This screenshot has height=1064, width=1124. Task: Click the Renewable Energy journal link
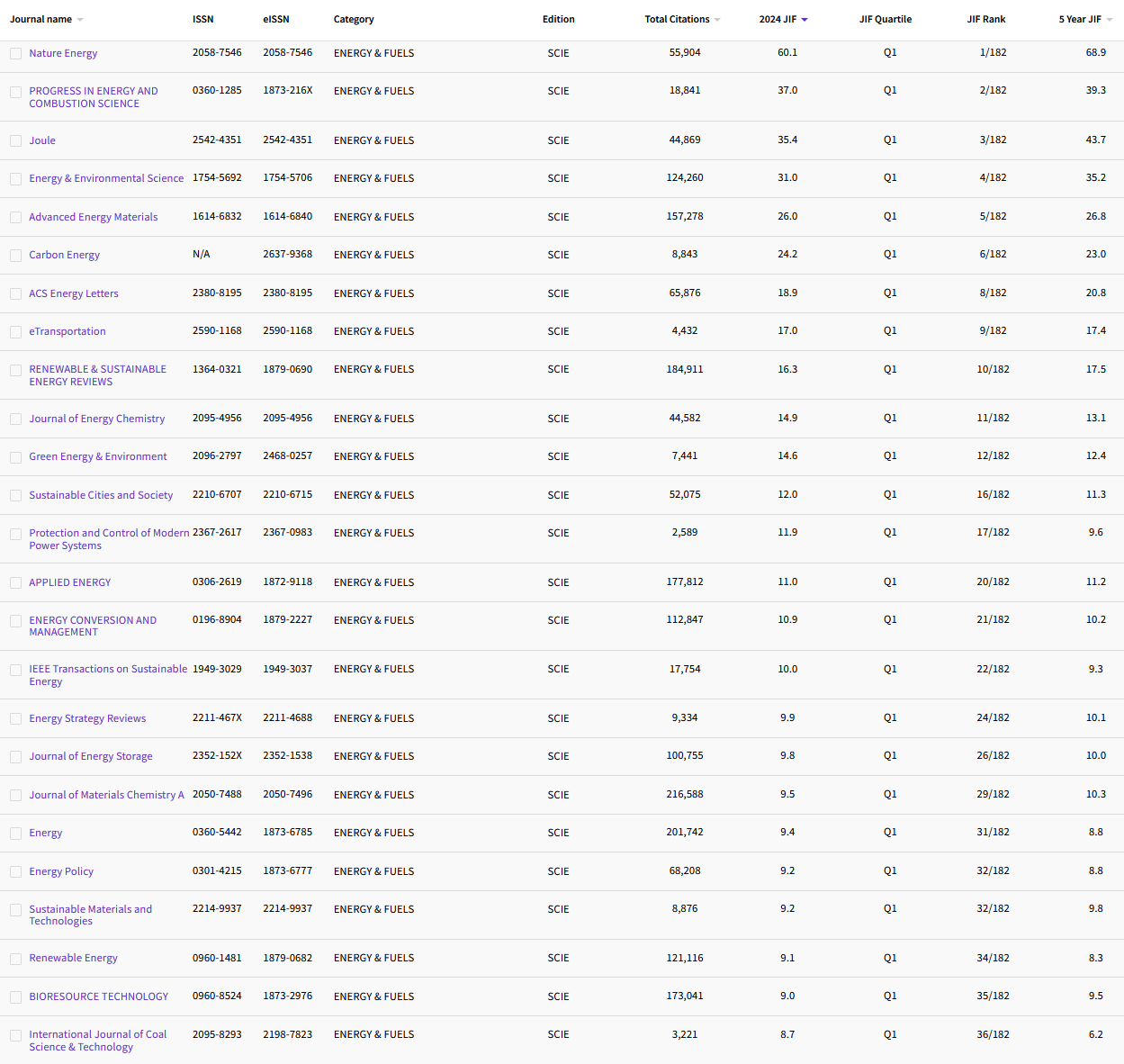(x=73, y=958)
